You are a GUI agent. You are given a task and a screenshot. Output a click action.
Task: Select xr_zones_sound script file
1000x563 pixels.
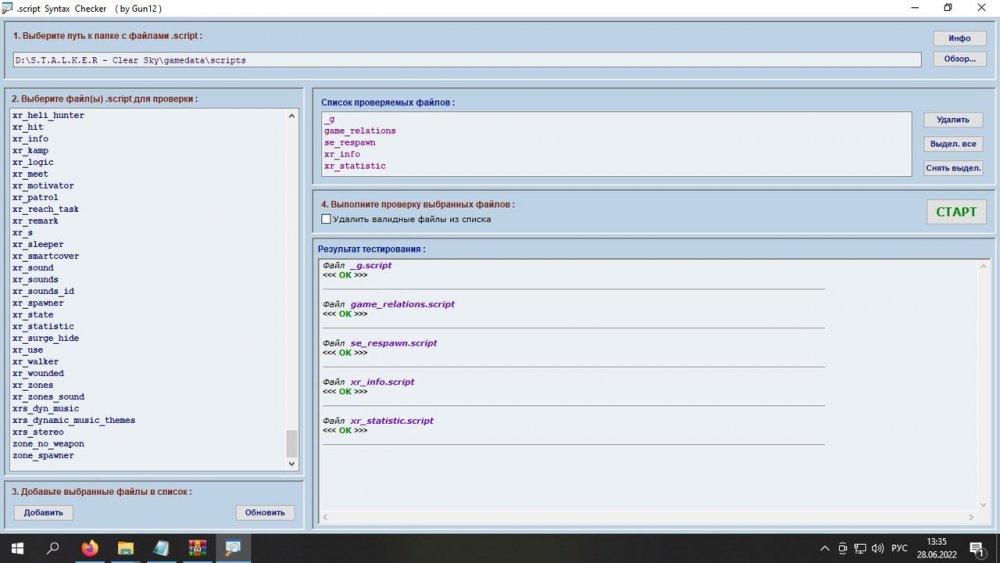[x=48, y=397]
